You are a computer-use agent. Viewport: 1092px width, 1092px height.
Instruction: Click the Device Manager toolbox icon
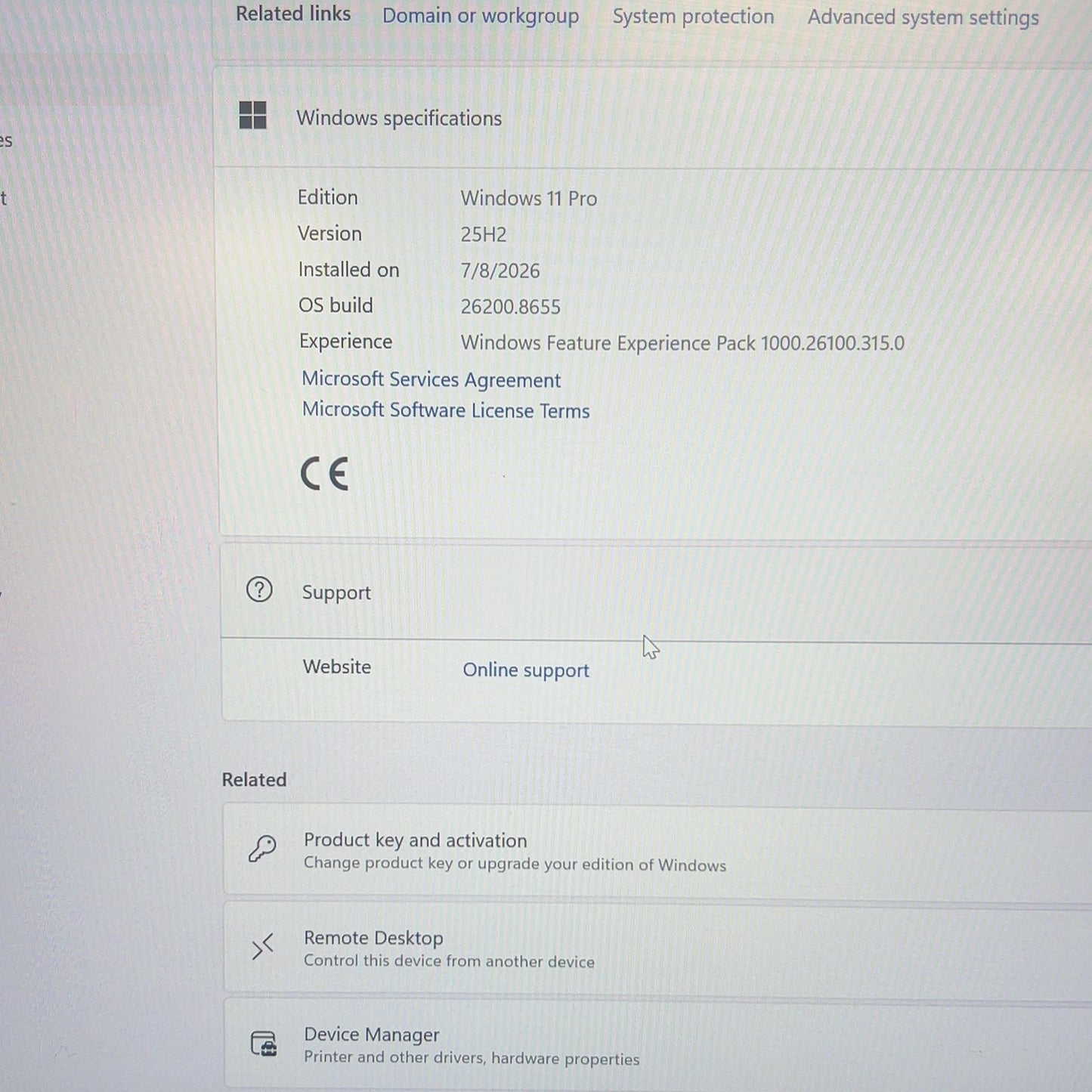coord(264,1044)
